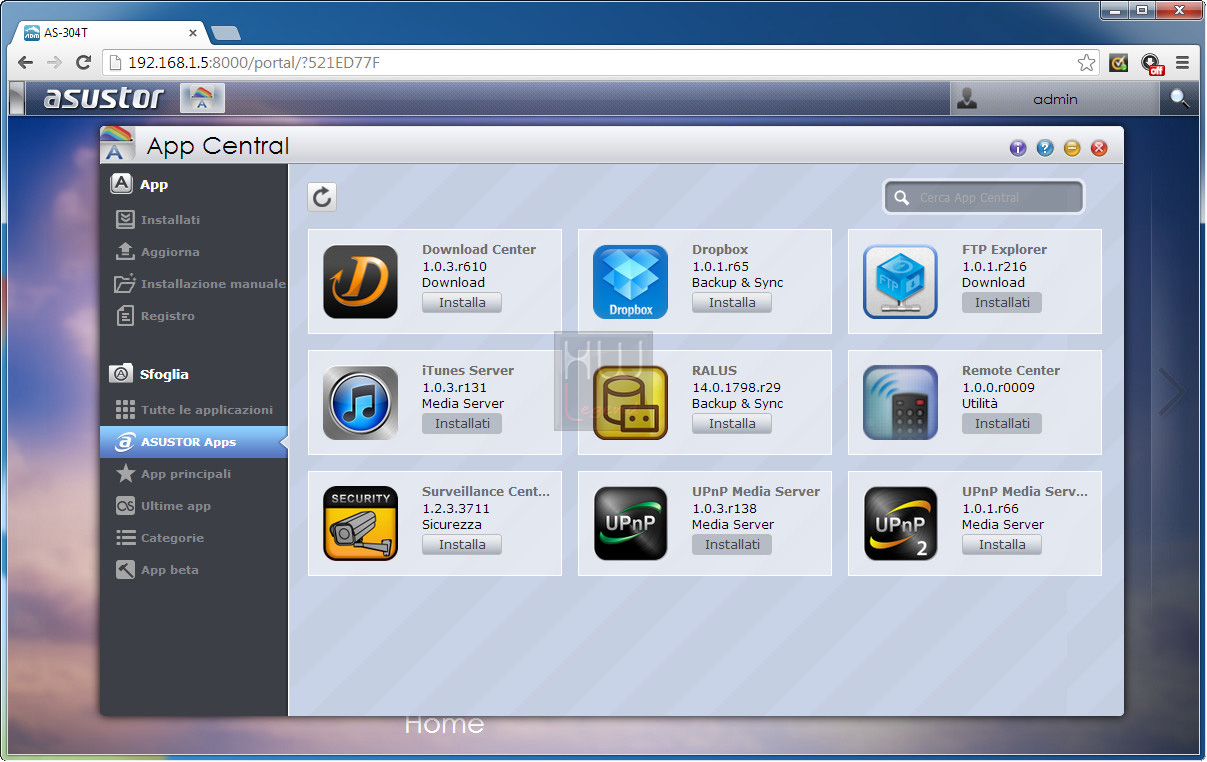
Task: Click the RALUS version 14.0.1798.r29 text
Action: 736,388
